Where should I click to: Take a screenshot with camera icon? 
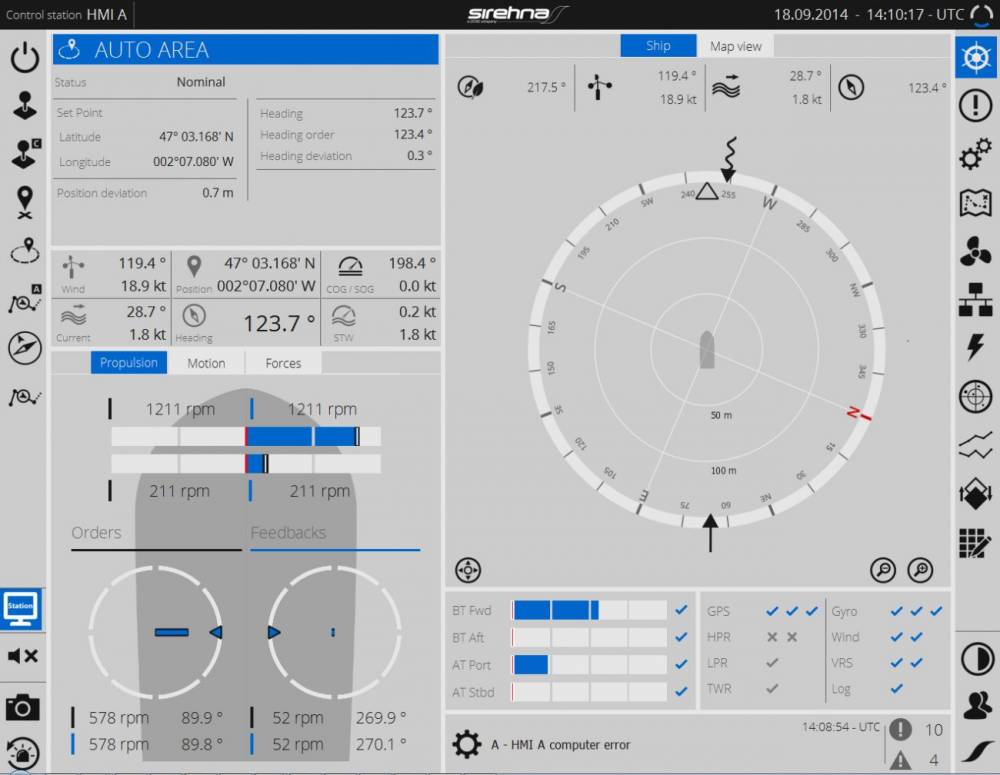tap(23, 707)
